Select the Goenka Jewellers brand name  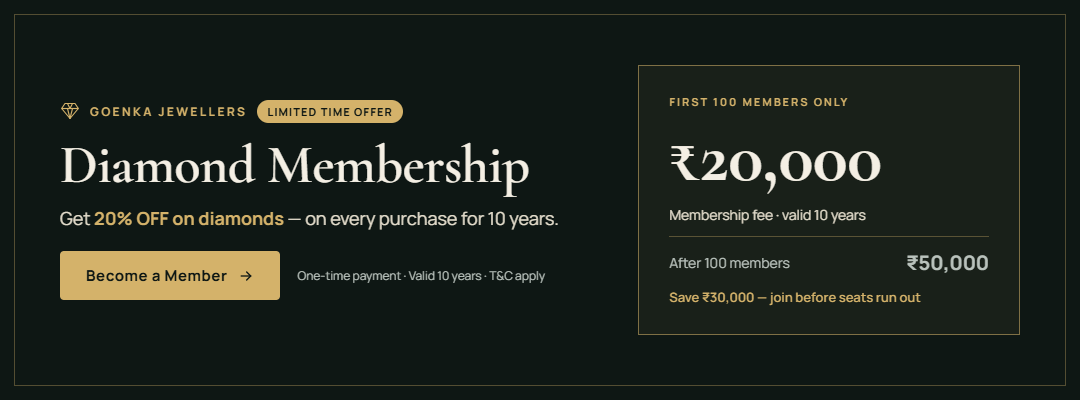[x=167, y=112]
